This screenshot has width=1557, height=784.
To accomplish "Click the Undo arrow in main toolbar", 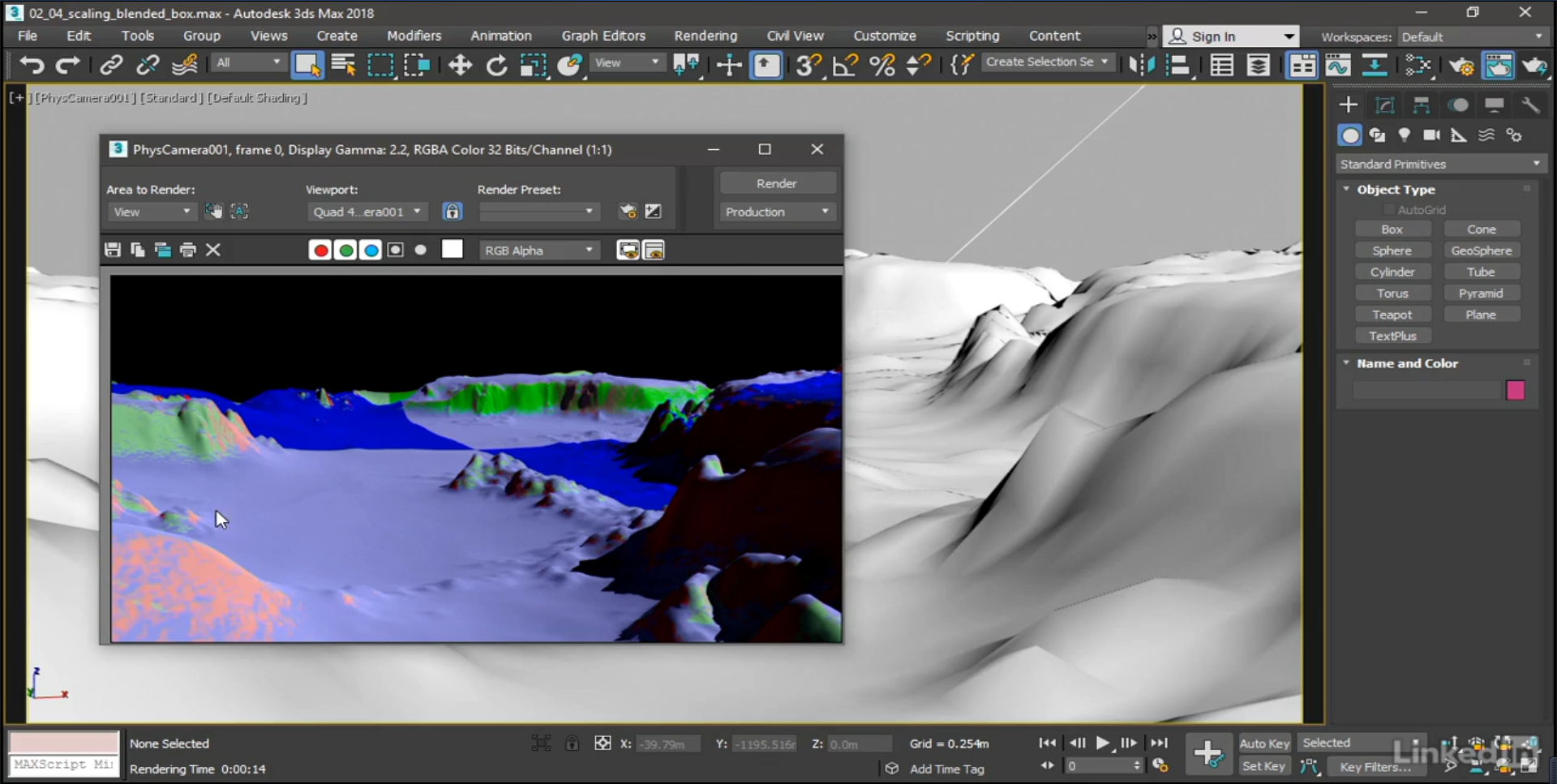I will click(x=31, y=65).
